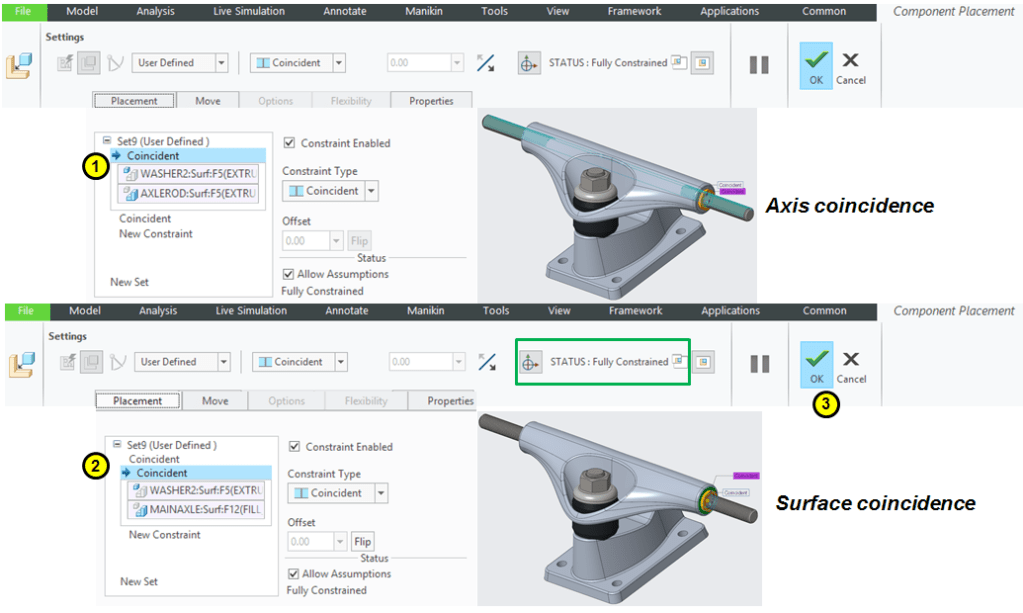Click New Set in the Axis coincidence panel

tap(131, 282)
